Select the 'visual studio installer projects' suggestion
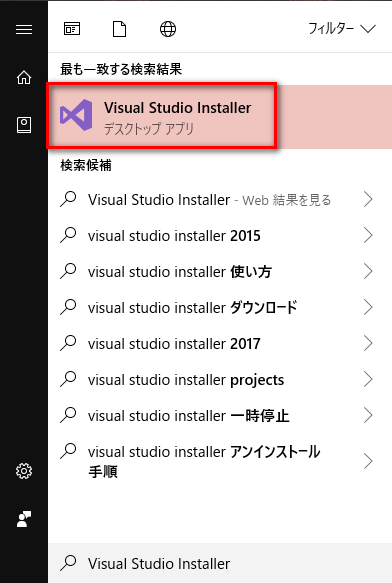 [x=219, y=380]
